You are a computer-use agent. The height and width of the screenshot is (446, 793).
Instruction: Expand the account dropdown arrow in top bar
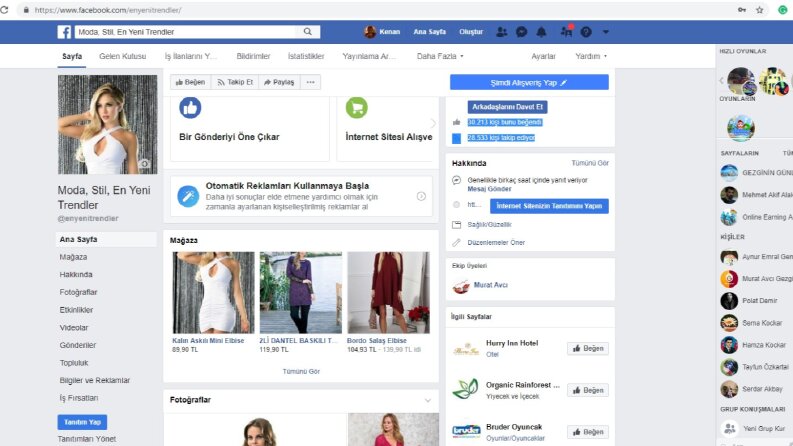[605, 32]
